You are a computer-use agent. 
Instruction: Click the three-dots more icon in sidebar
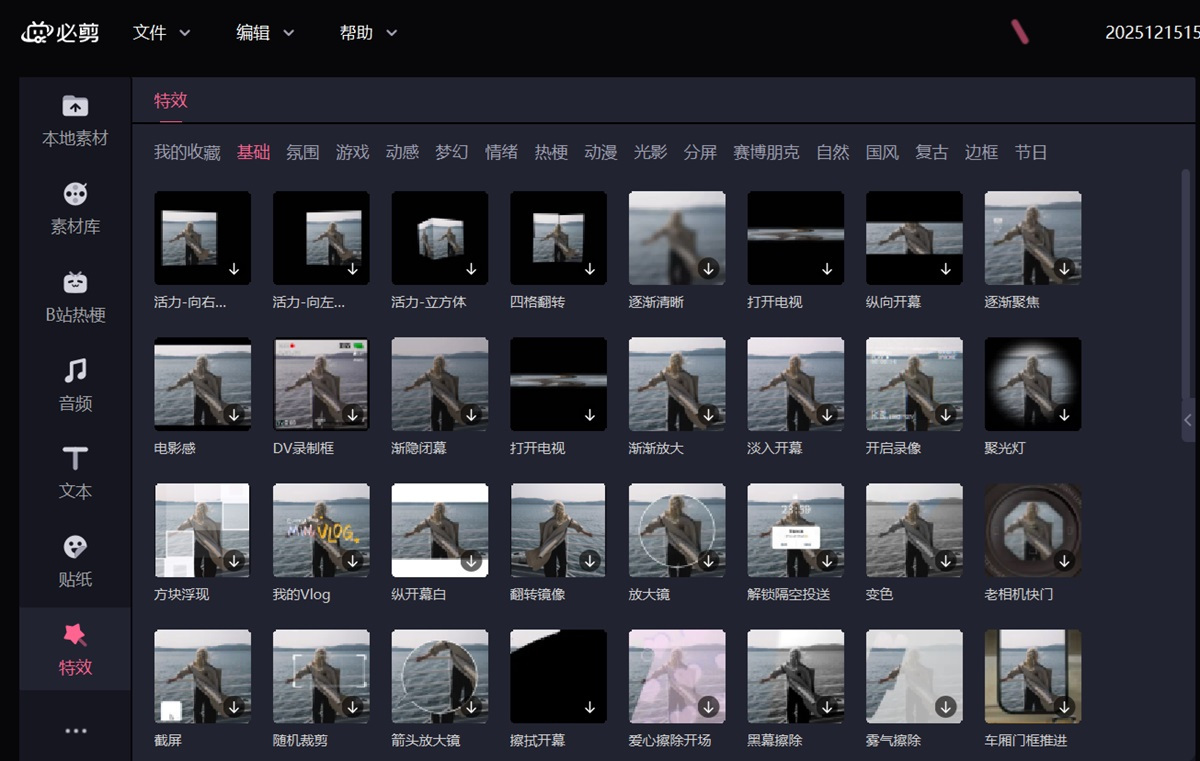tap(75, 731)
